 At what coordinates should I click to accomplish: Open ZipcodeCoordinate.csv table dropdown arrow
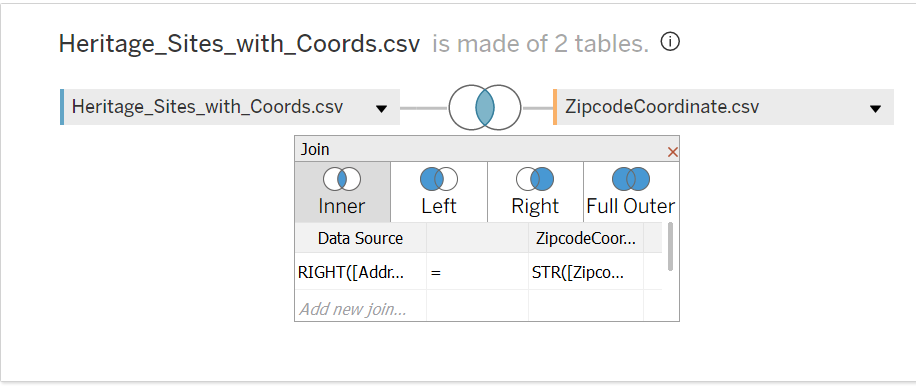(x=875, y=108)
